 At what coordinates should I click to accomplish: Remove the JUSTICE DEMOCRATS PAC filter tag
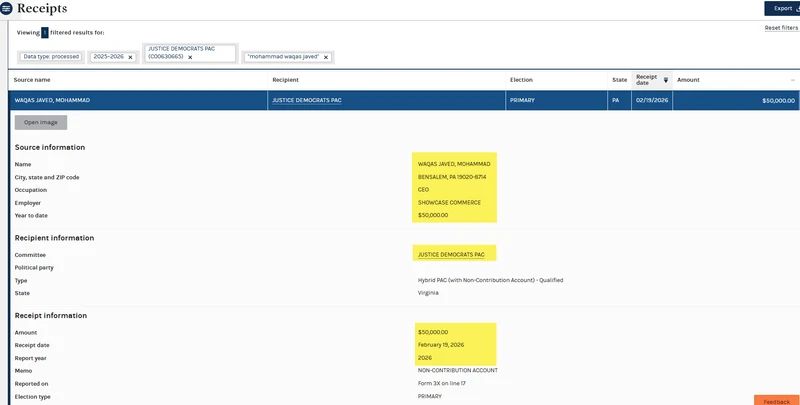point(190,57)
